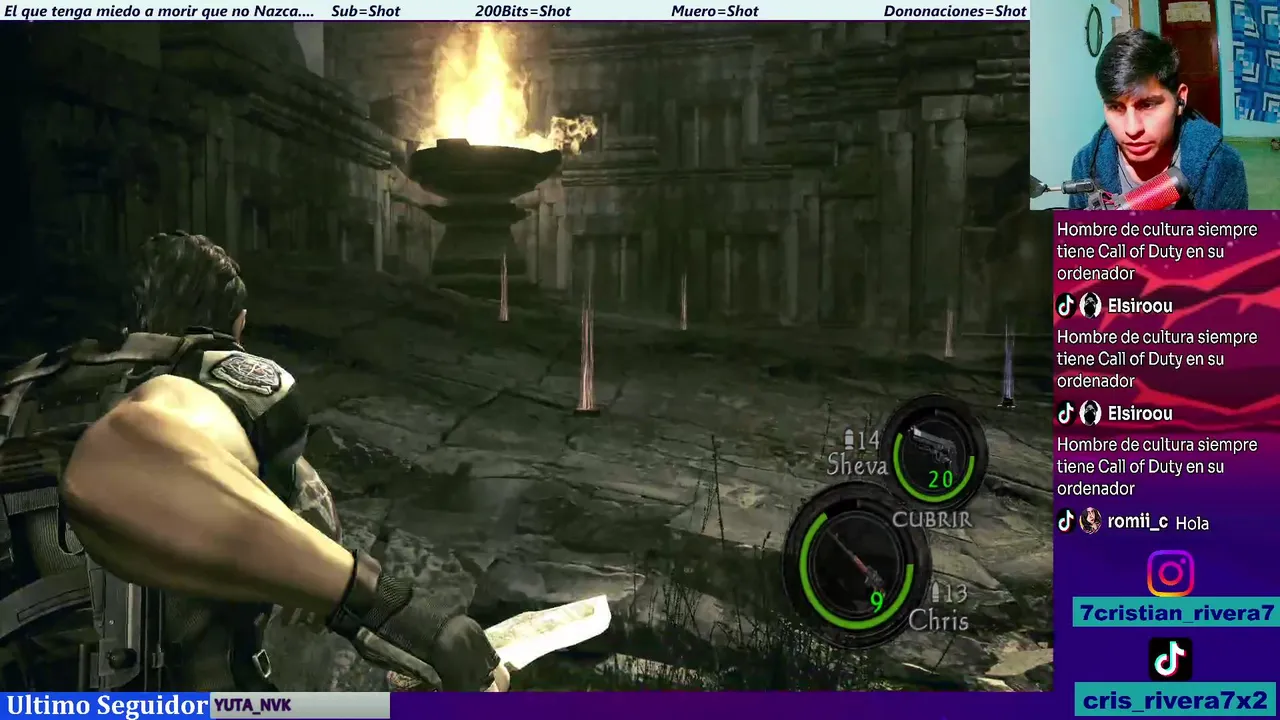Viewport: 1280px width, 720px height.
Task: Click the Chris player name label
Action: pyautogui.click(x=938, y=621)
